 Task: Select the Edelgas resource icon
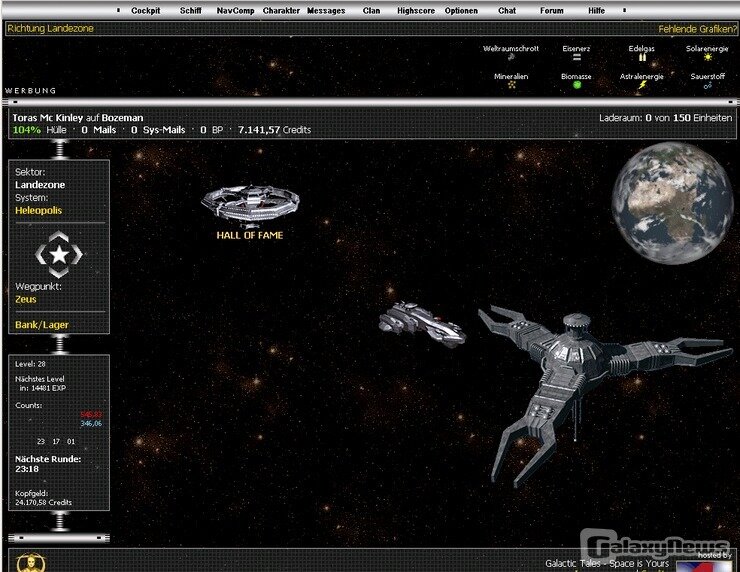[x=642, y=58]
